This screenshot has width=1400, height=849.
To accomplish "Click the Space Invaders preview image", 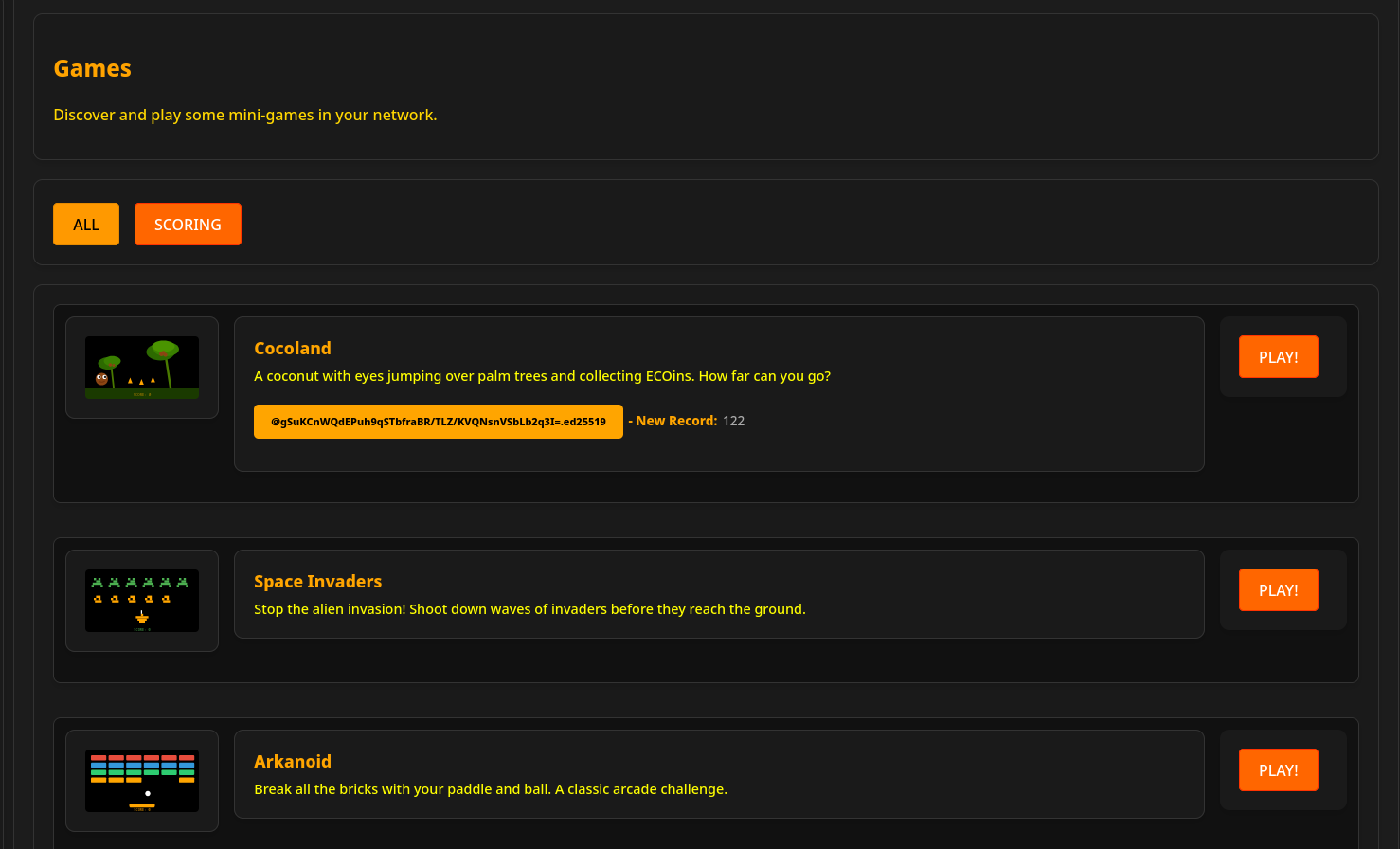I will pos(142,601).
